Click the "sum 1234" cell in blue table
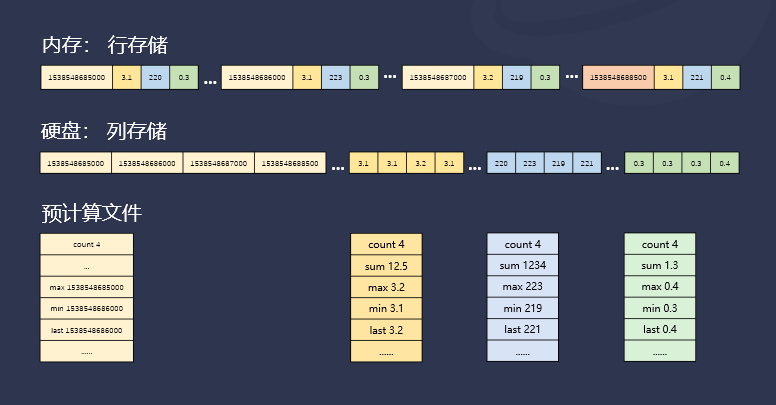The width and height of the screenshot is (776, 405). click(x=523, y=265)
